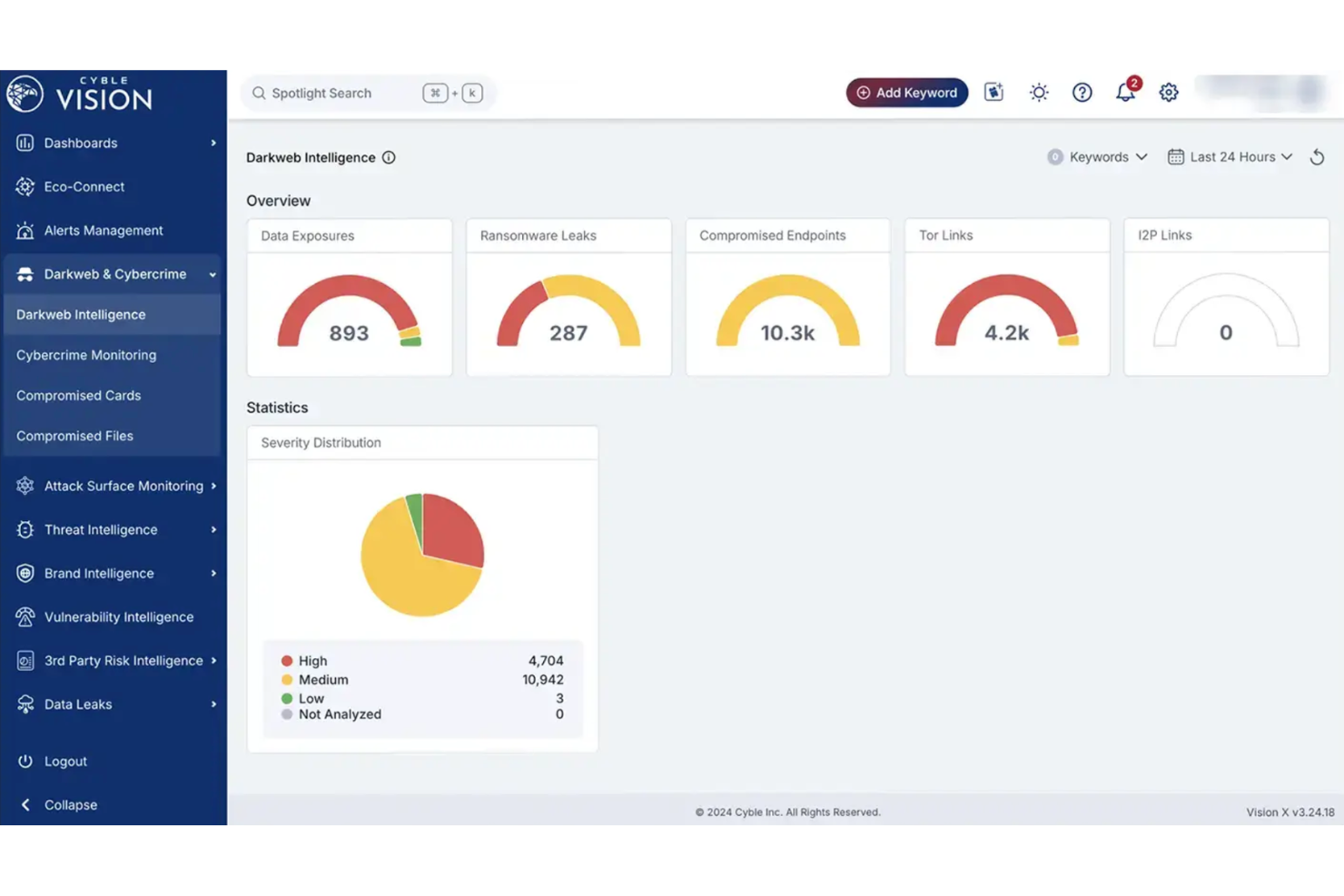Switch to Cybercrime Monitoring
This screenshot has width=1344, height=896.
pos(85,354)
